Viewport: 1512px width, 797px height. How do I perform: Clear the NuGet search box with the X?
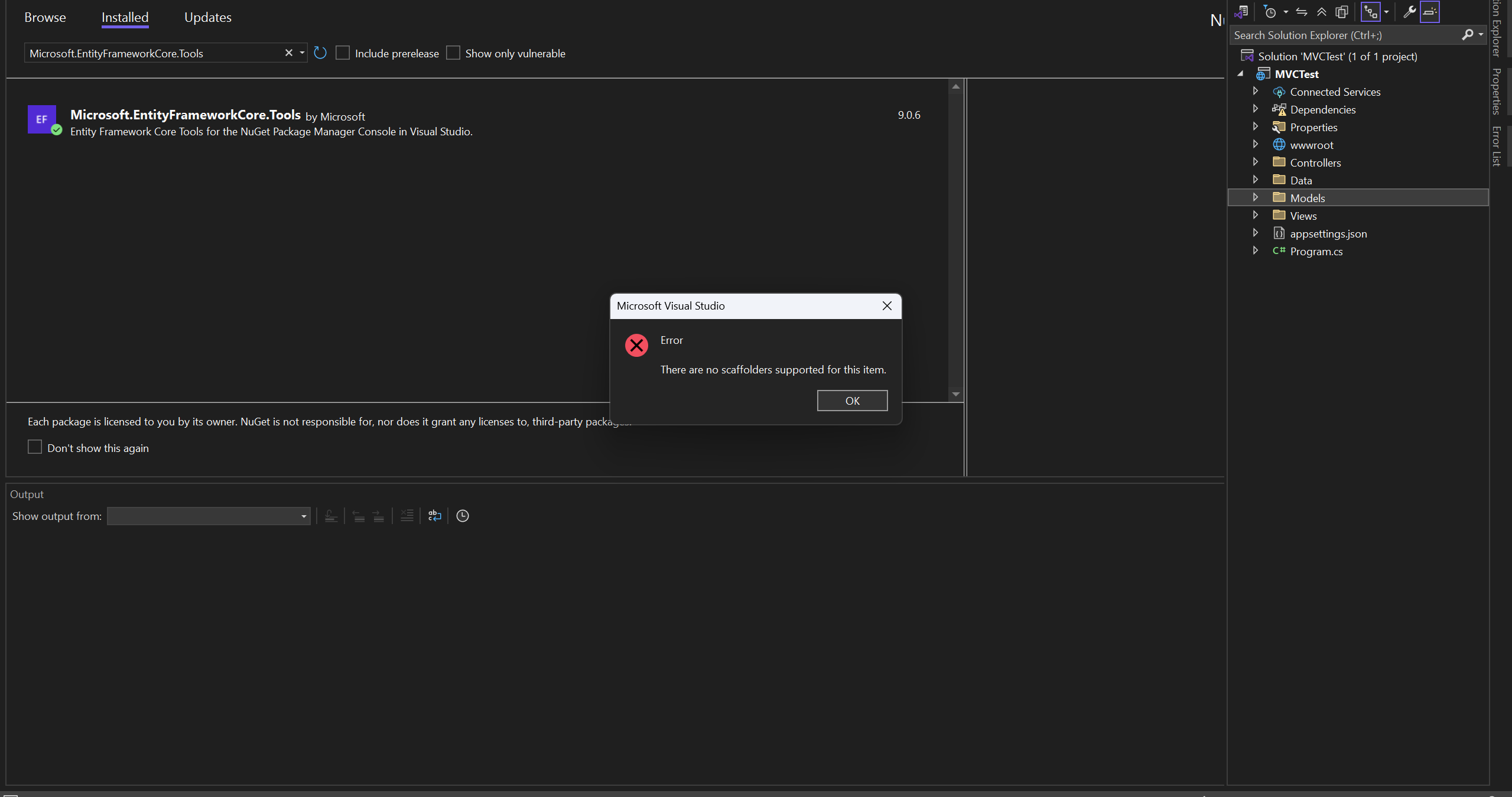[288, 53]
